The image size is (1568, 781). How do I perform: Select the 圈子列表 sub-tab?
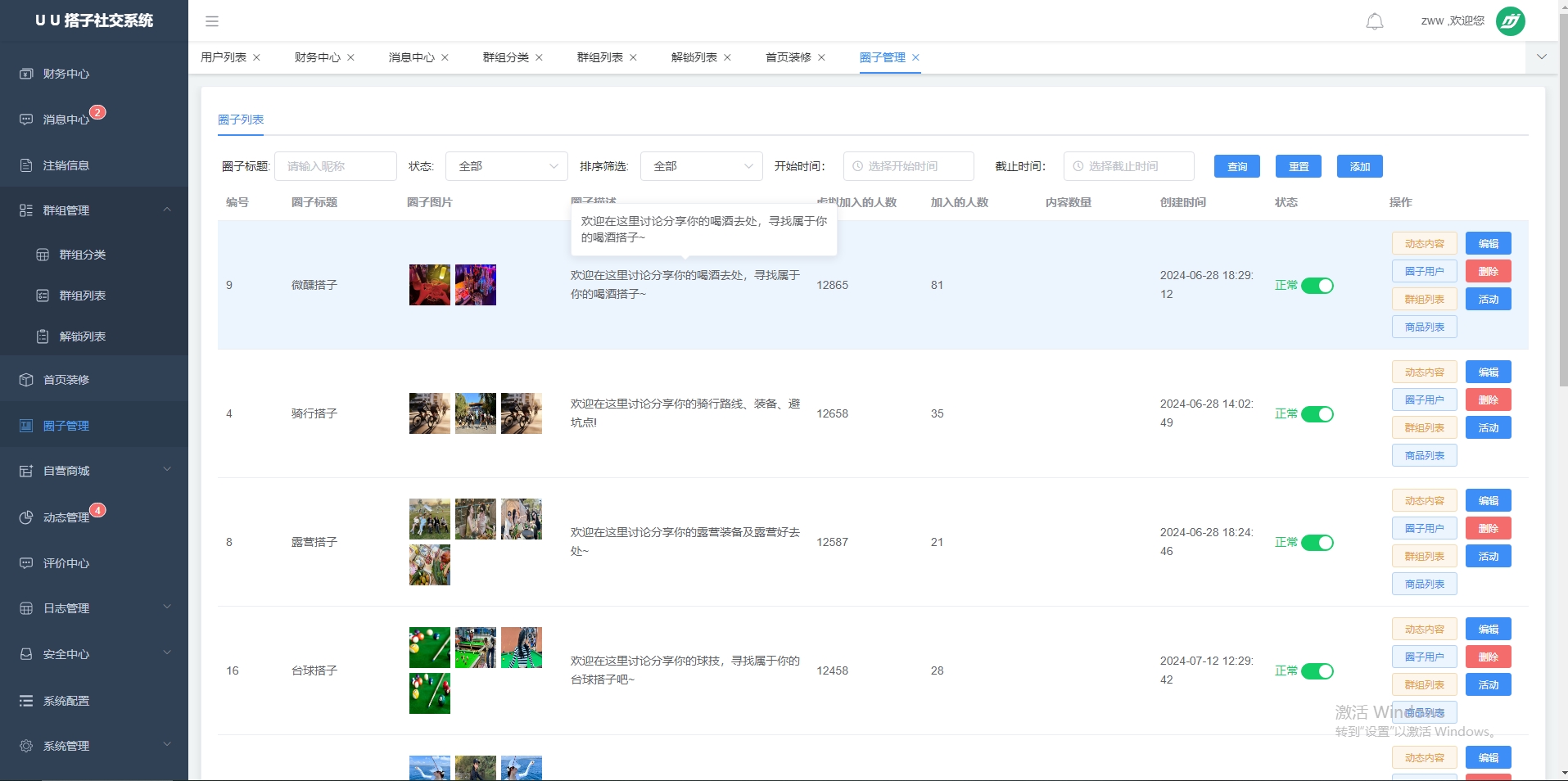click(241, 120)
